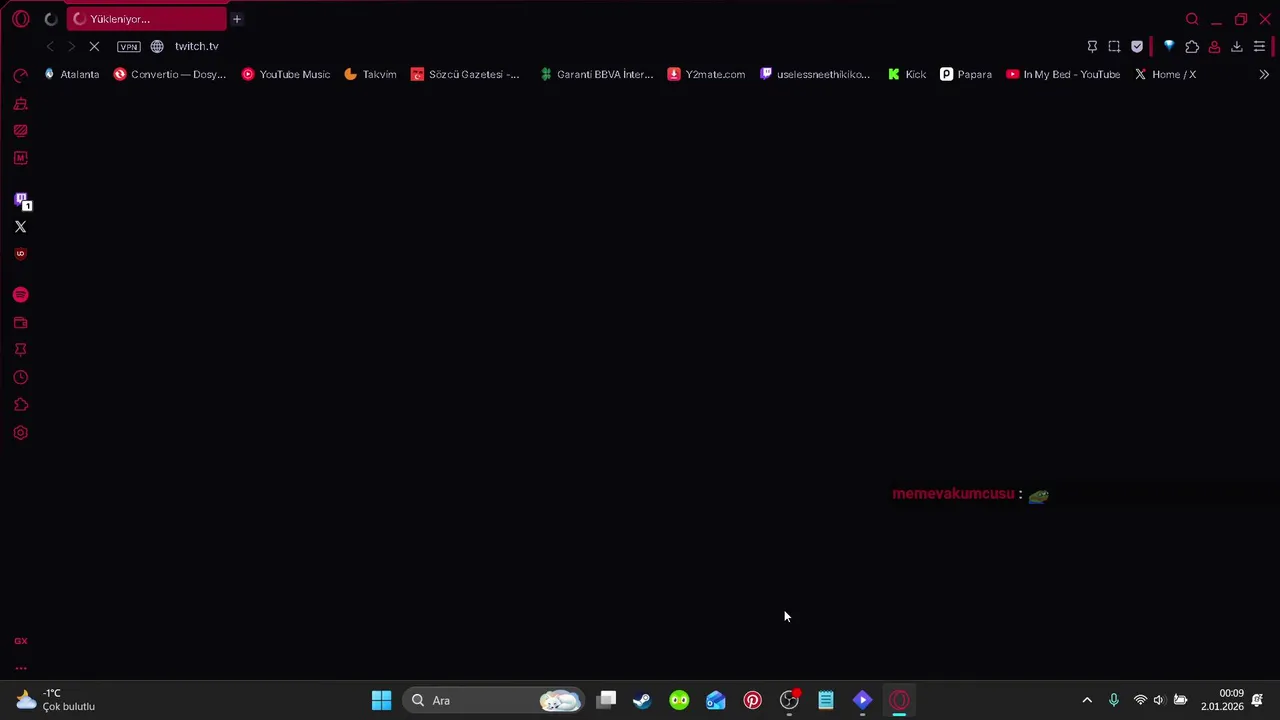Open GX Corner at sidebar bottom

(x=20, y=641)
